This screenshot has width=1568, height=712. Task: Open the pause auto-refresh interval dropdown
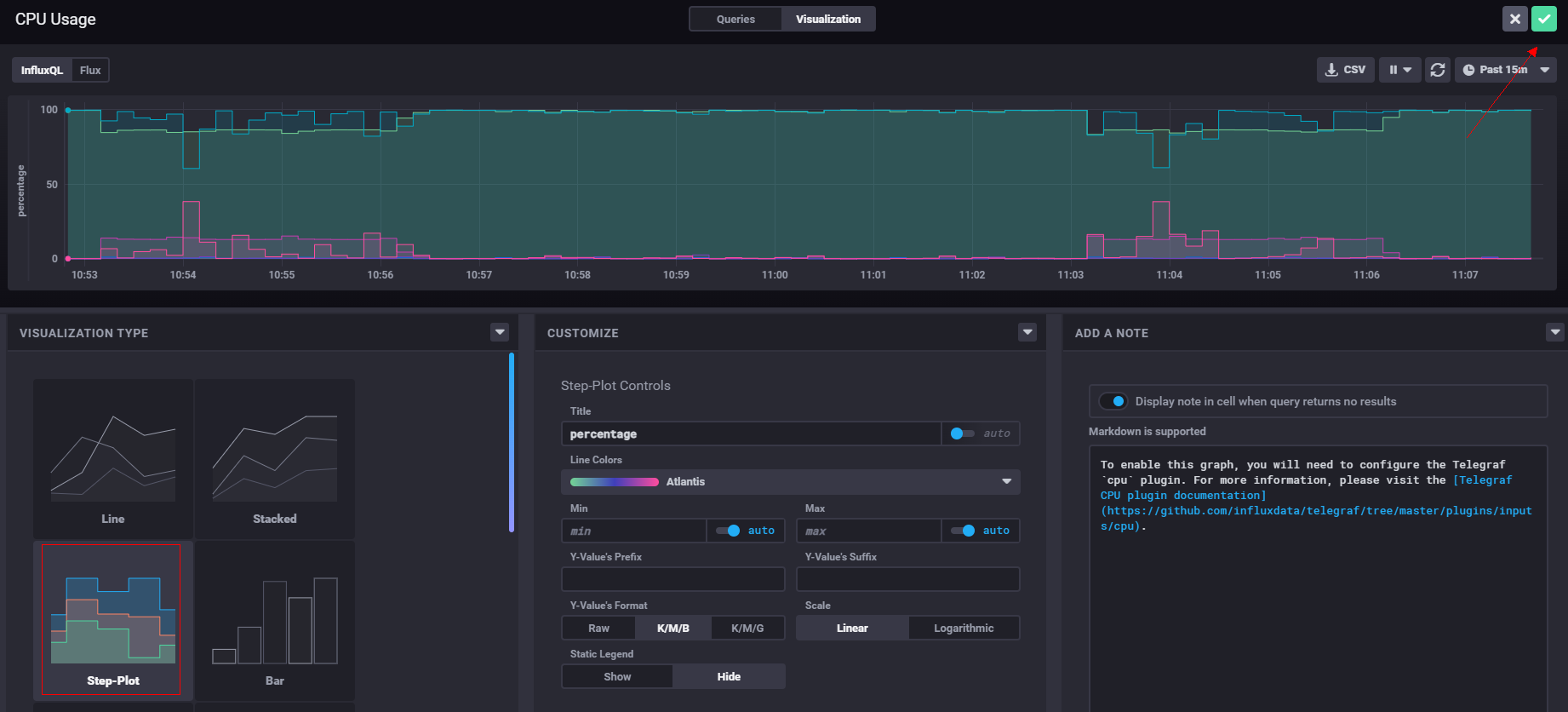pos(1399,70)
